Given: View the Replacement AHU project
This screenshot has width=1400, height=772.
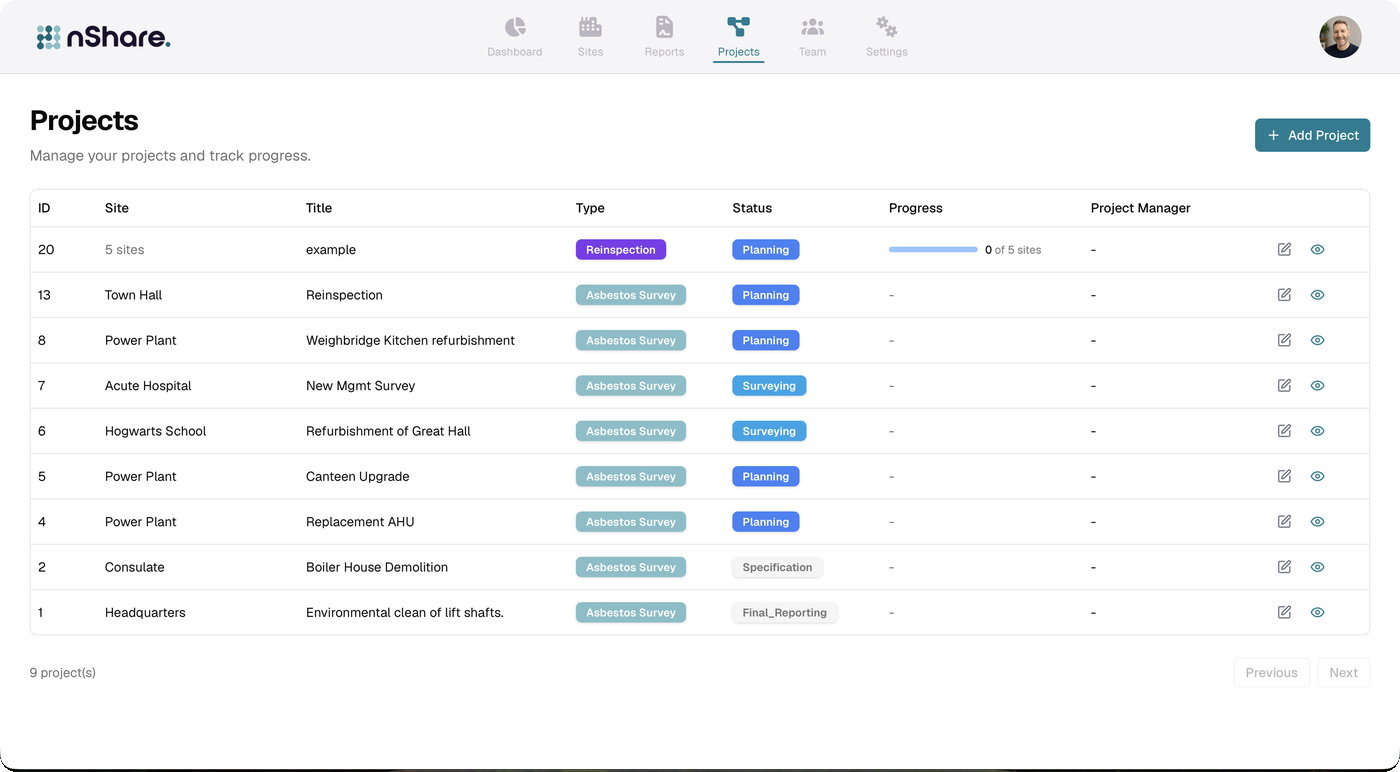Looking at the screenshot, I should [1317, 521].
